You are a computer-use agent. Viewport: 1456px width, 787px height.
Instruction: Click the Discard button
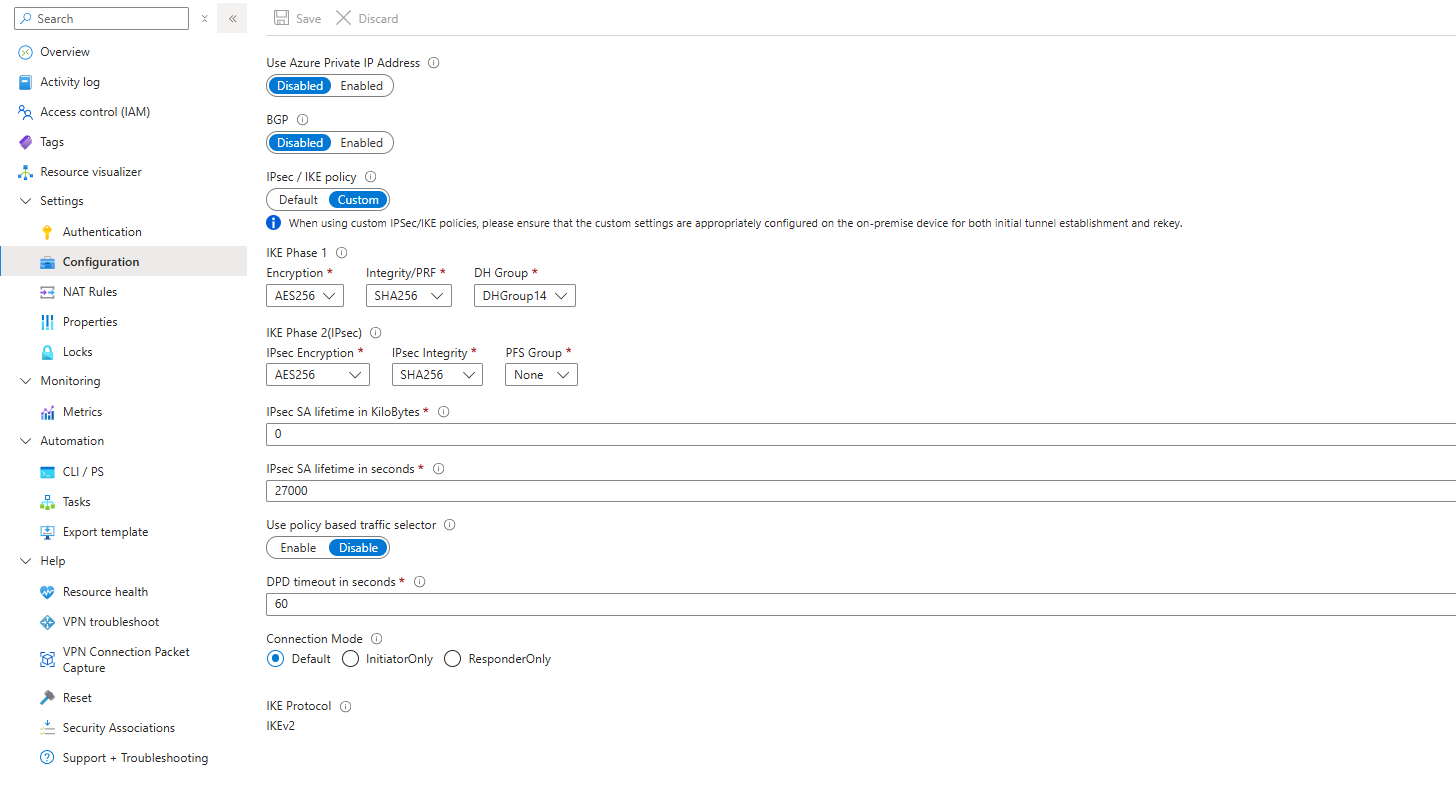(x=367, y=19)
